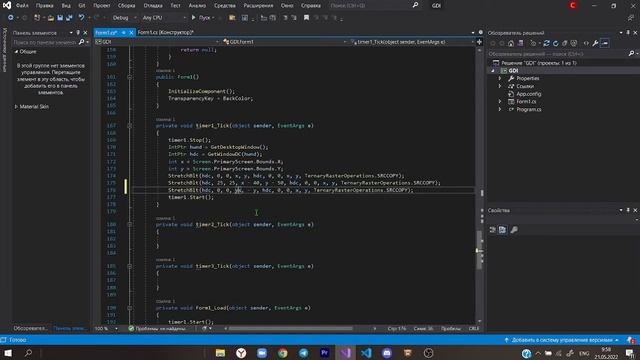This screenshot has width=640, height=360.
Task: Toggle the bookmark toolbar icon
Action: (x=306, y=18)
